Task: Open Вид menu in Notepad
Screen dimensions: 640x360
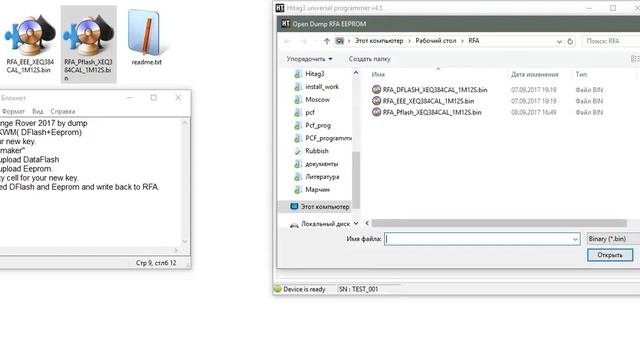Action: (38, 111)
